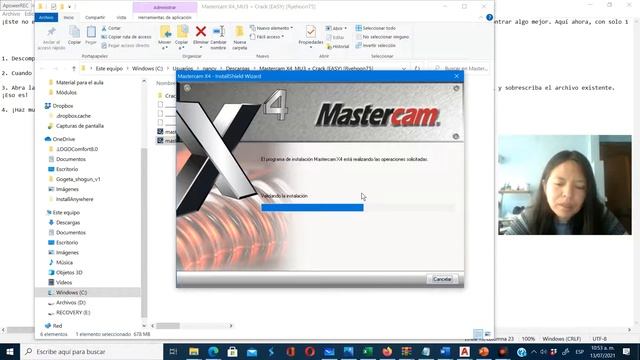
Task: Click Invertir selección
Action: click(376, 45)
